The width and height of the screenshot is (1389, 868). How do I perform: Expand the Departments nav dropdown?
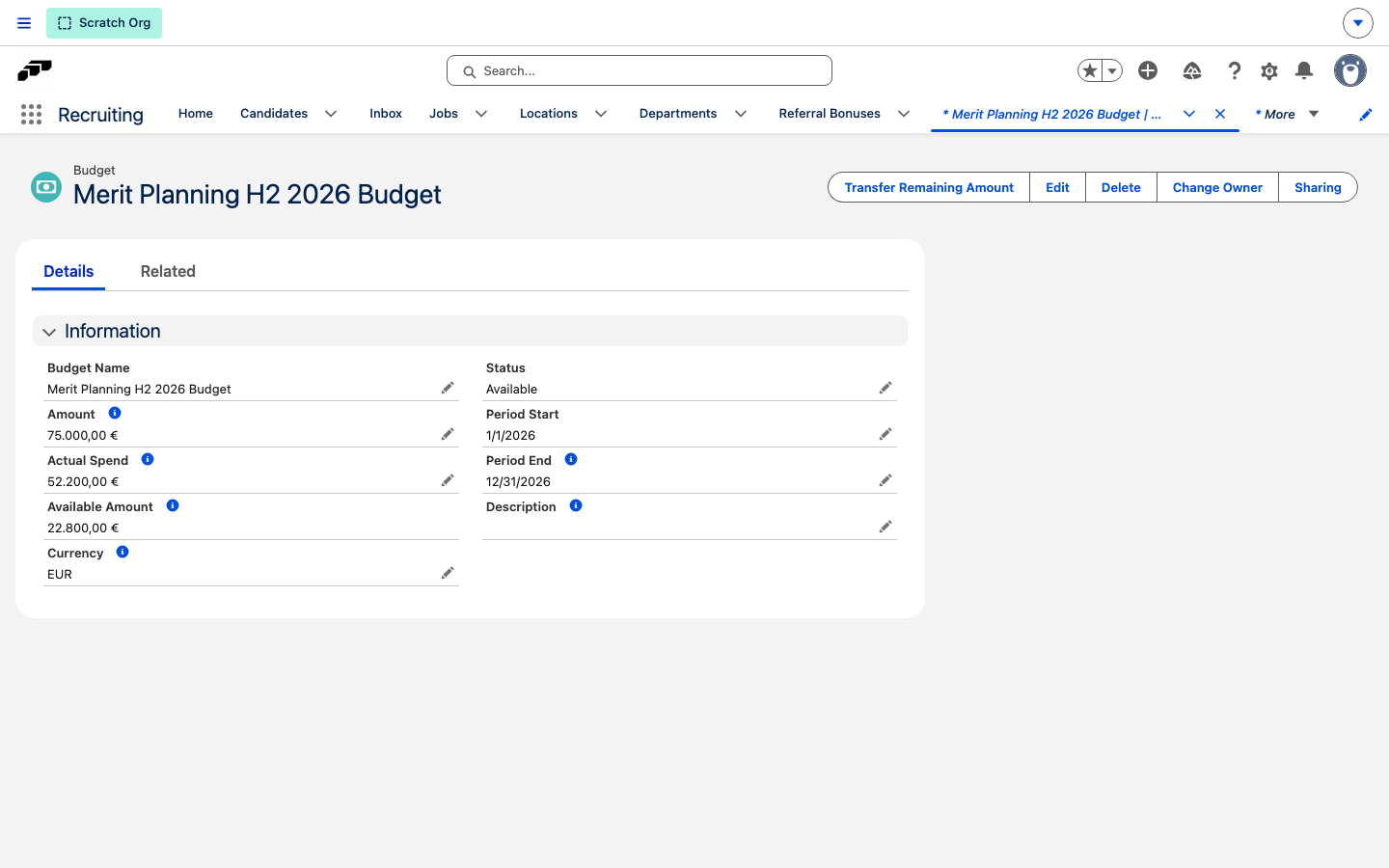pyautogui.click(x=741, y=114)
